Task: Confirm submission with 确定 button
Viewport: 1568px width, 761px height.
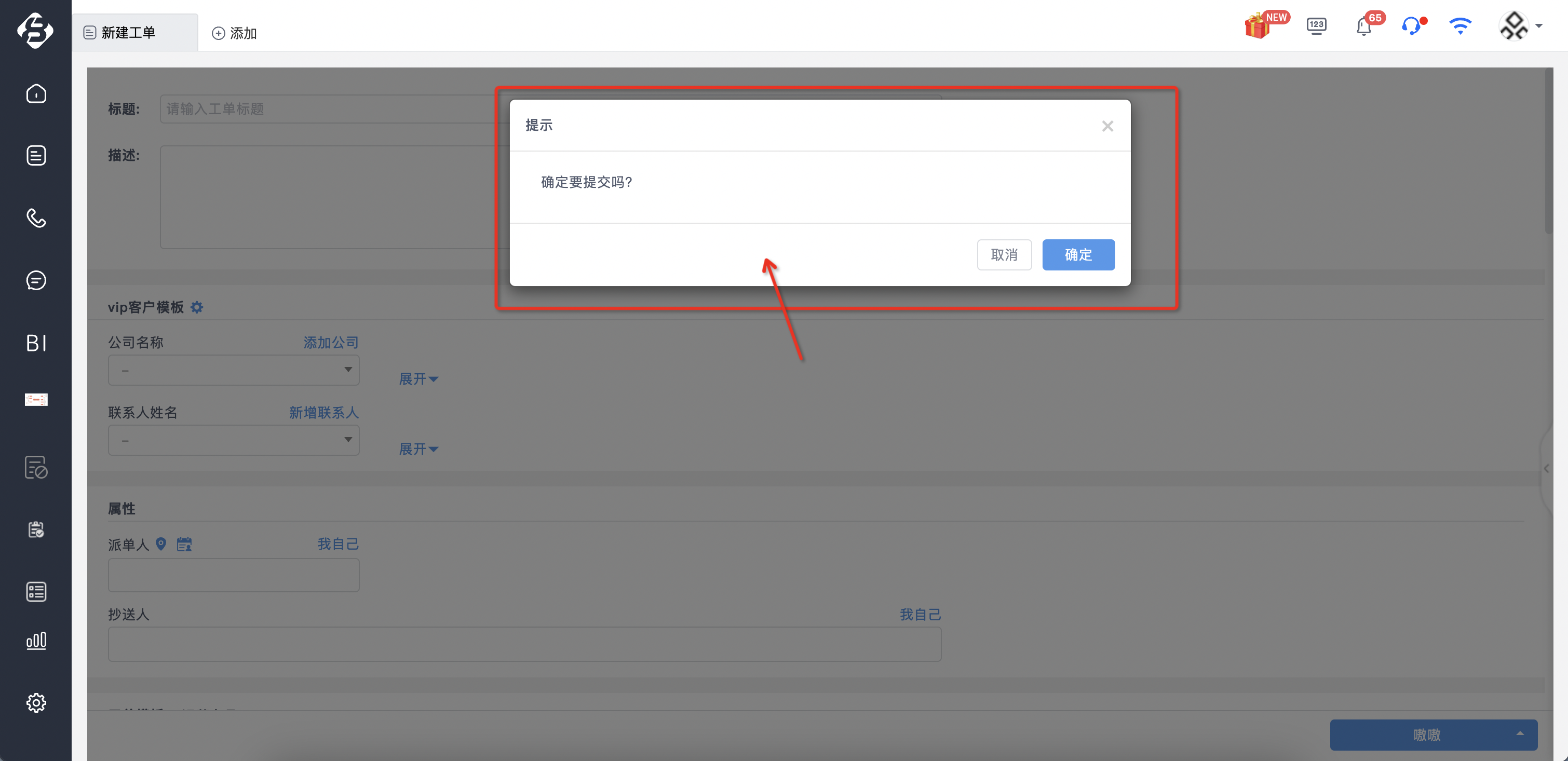Action: [x=1078, y=254]
